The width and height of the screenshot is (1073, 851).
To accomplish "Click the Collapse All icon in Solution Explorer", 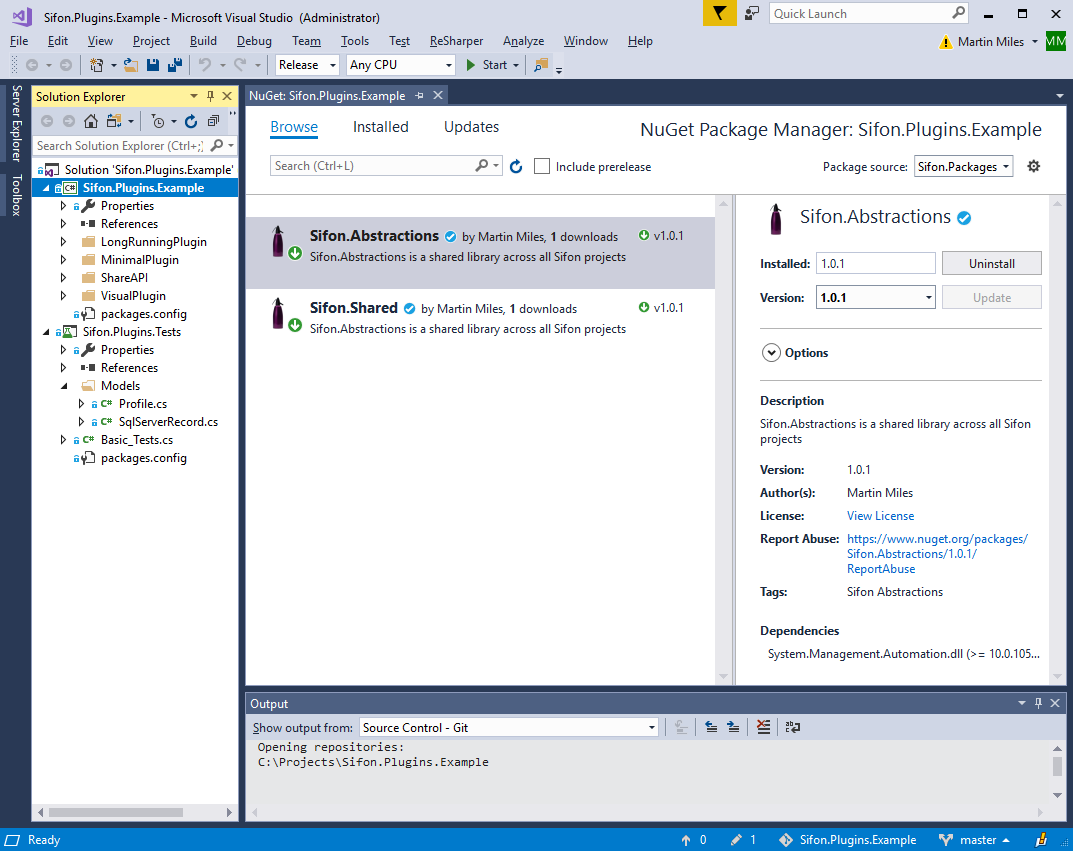I will pos(214,121).
